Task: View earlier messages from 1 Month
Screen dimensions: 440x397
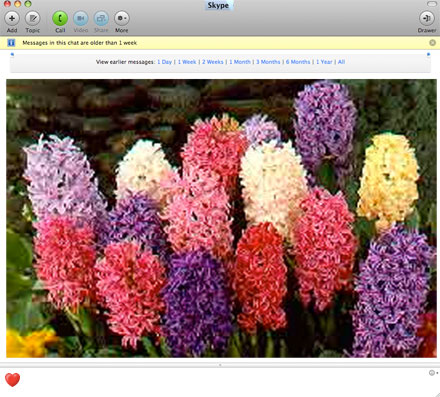Action: tap(240, 62)
